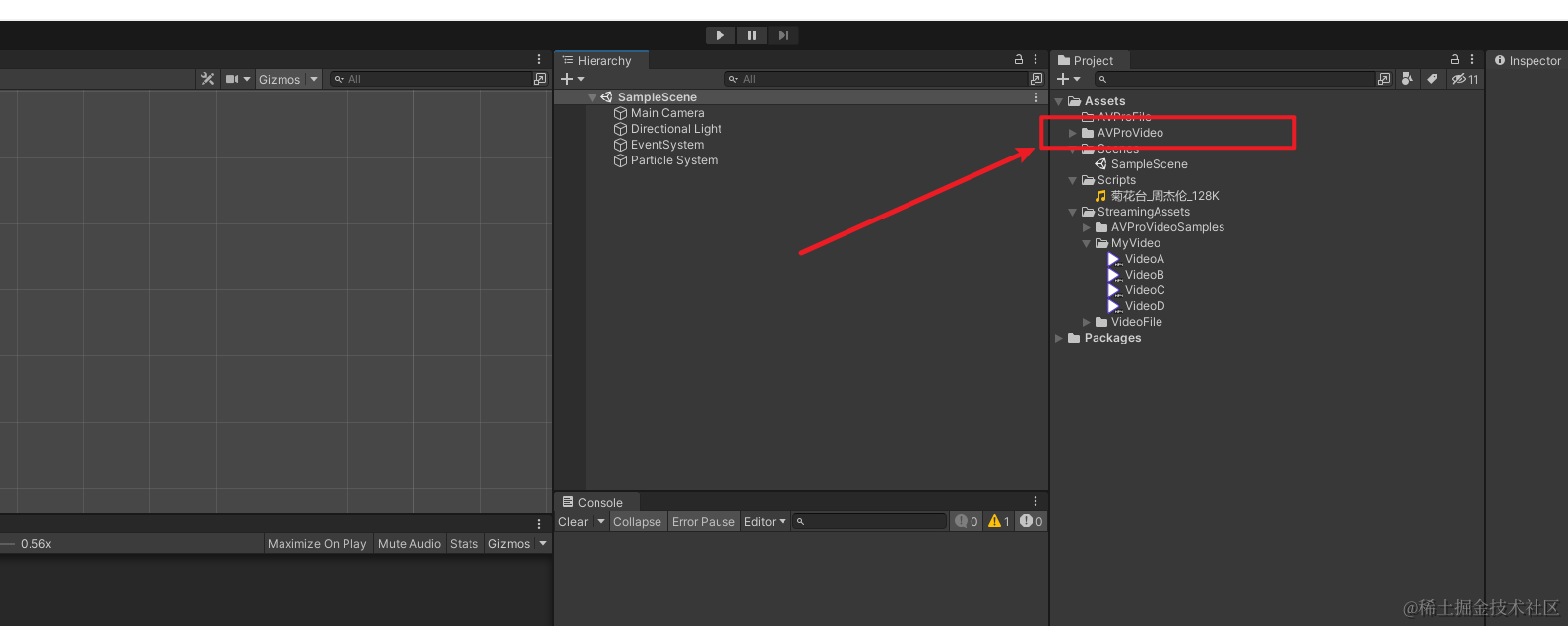Open Project search picker icon
Screen dimensions: 1568x626
(x=1385, y=79)
